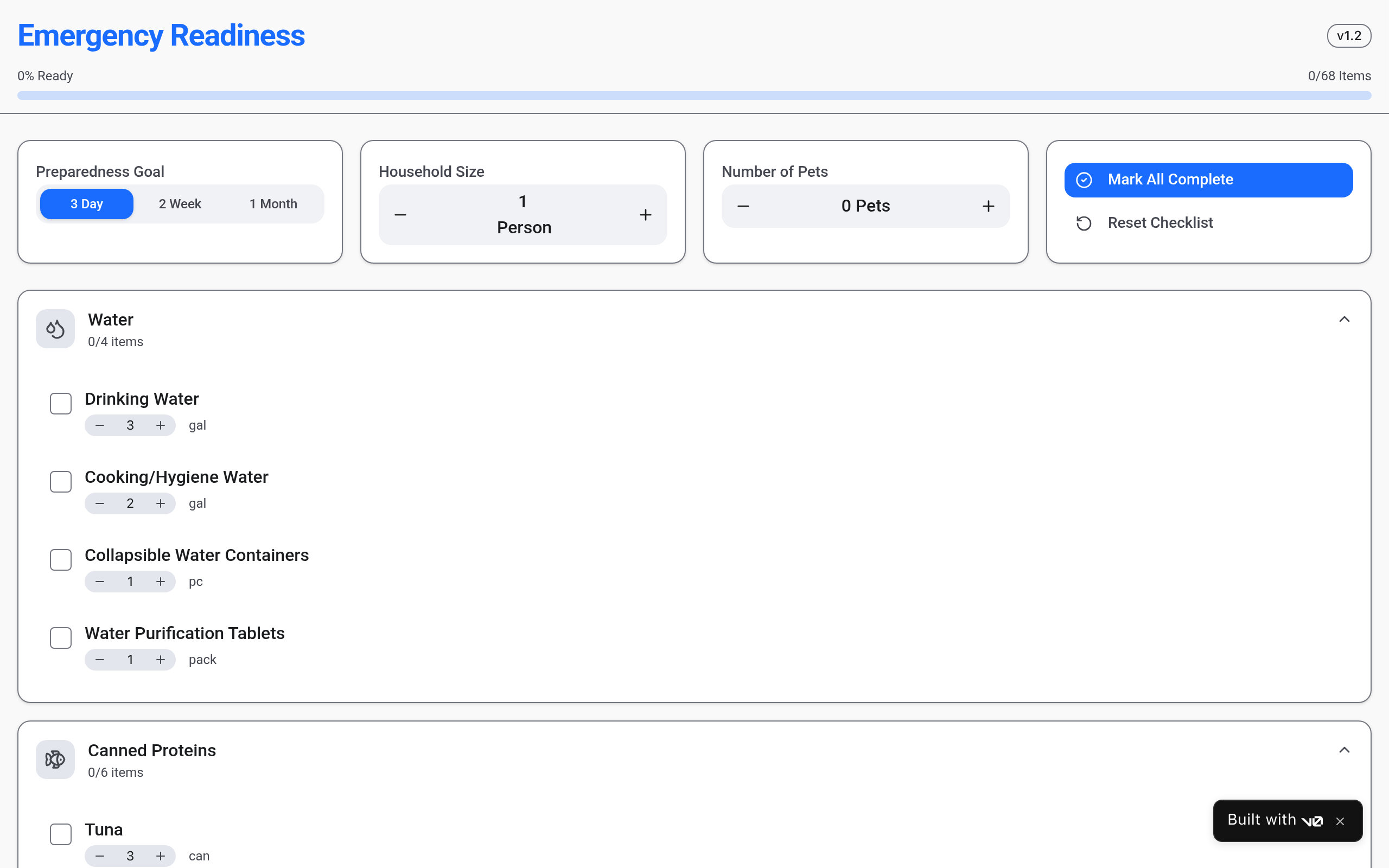Decrease household size with minus icon
1389x868 pixels.
pyautogui.click(x=400, y=215)
